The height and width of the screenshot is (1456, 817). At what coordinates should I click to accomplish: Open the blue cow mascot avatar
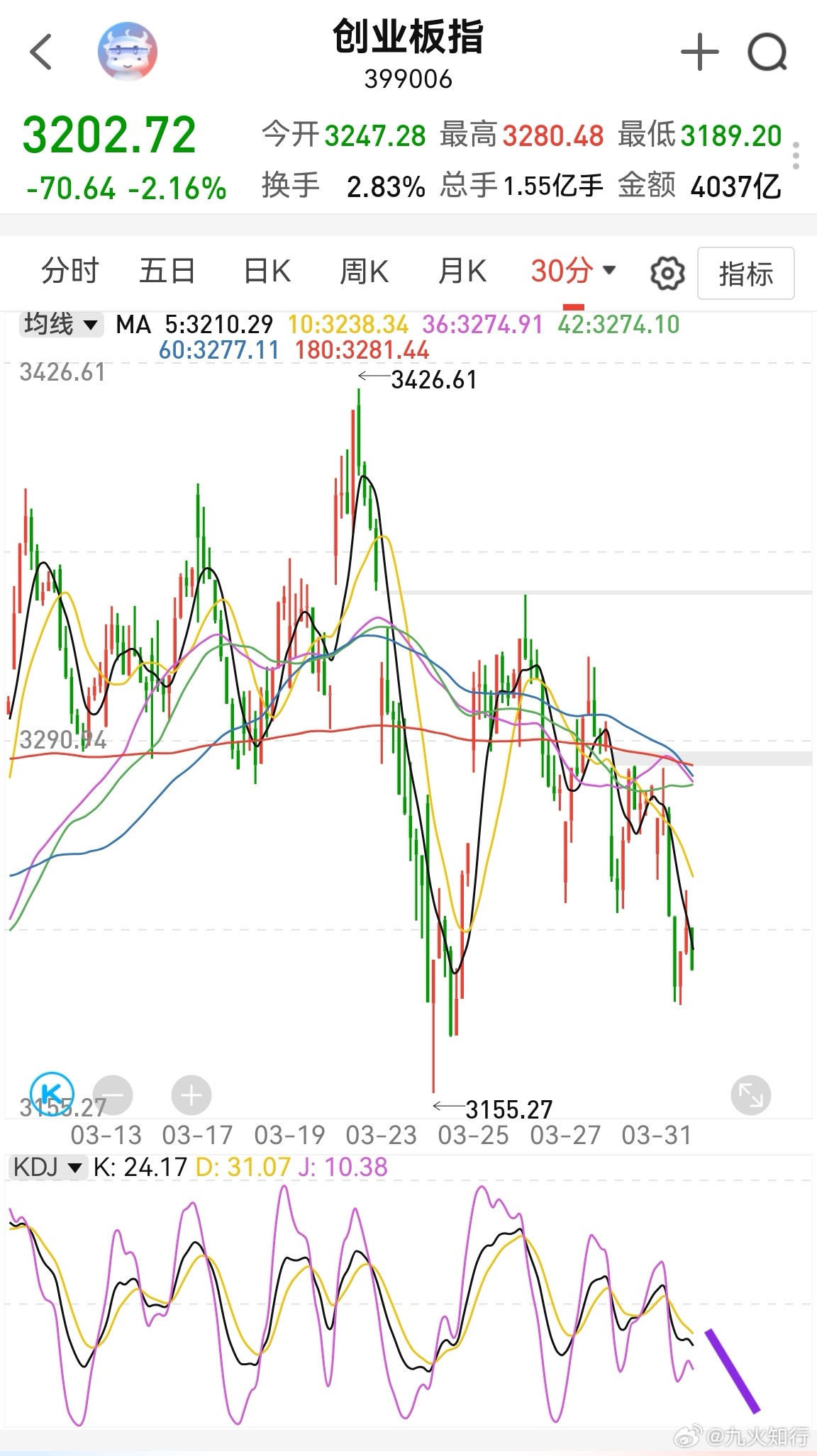(x=128, y=52)
